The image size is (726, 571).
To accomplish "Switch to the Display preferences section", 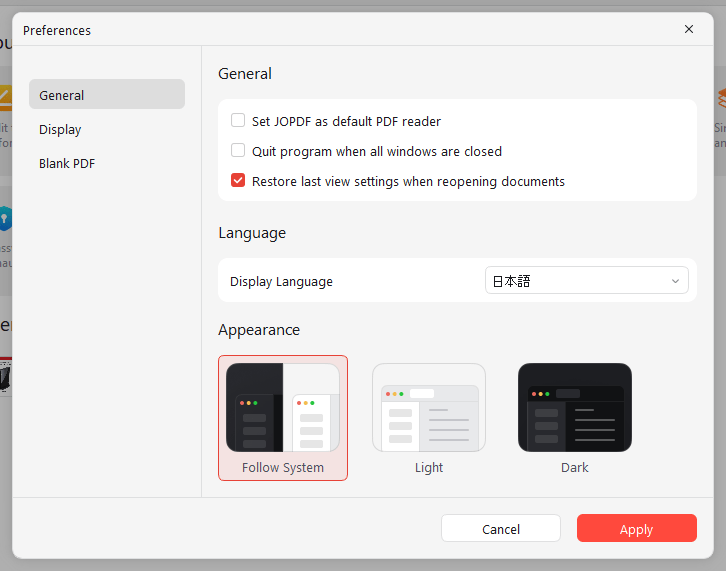I will (60, 129).
